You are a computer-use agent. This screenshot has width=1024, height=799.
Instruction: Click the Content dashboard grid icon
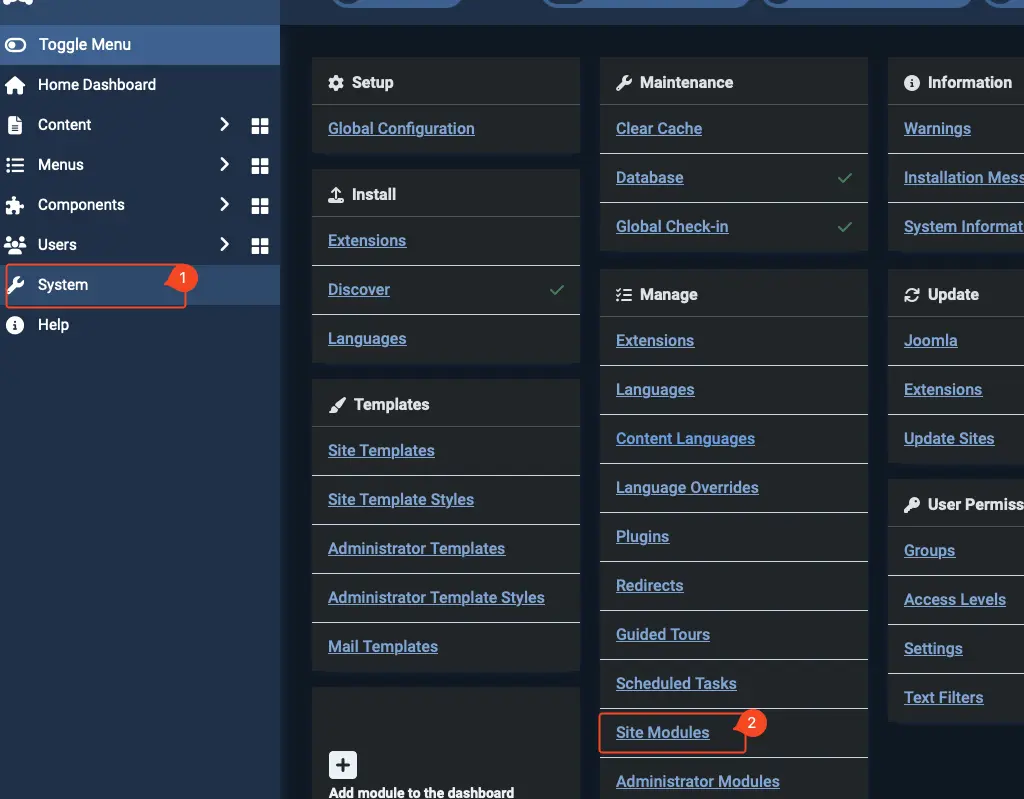pyautogui.click(x=260, y=126)
